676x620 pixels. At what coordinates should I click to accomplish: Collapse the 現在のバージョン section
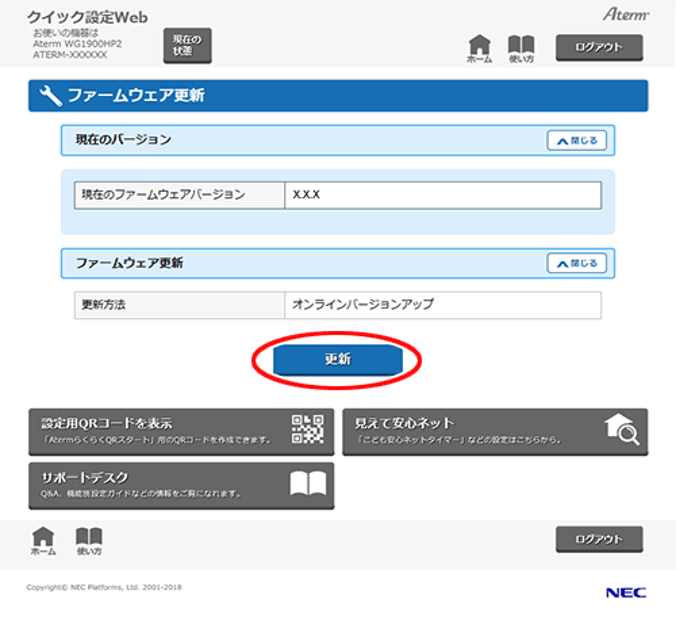577,141
